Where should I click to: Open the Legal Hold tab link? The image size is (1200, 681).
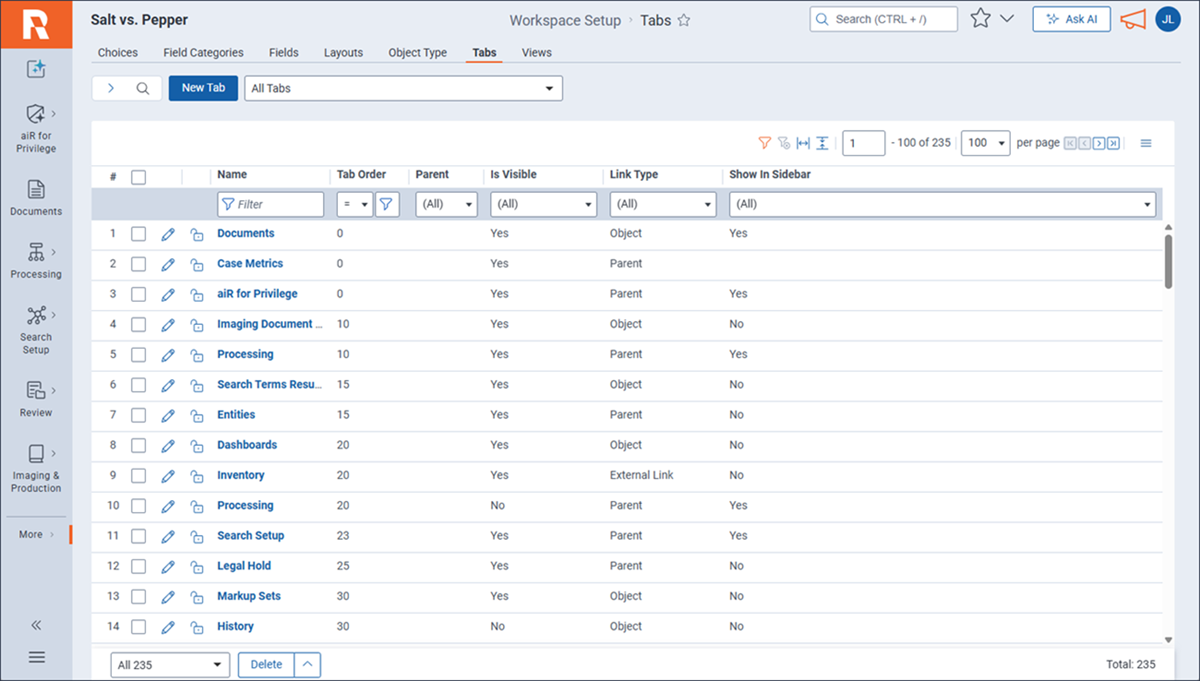244,566
